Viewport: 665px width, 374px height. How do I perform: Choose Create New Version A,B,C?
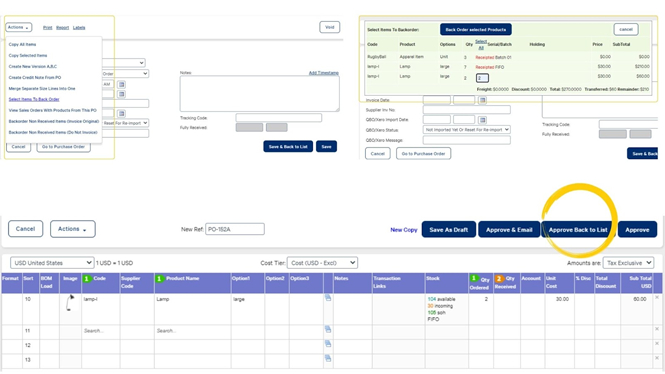pos(33,67)
